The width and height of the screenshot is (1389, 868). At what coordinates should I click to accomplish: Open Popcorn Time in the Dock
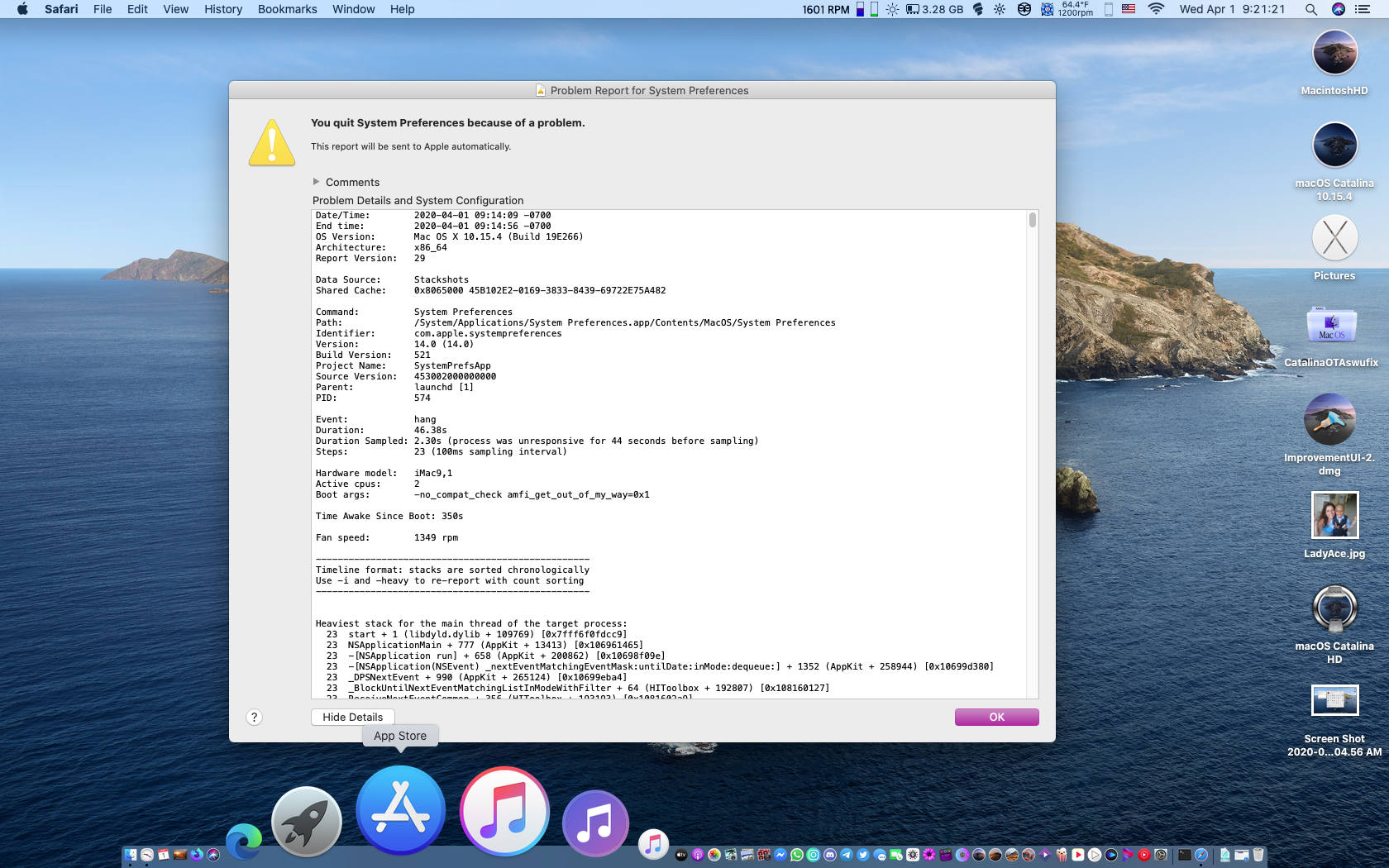click(x=1062, y=855)
